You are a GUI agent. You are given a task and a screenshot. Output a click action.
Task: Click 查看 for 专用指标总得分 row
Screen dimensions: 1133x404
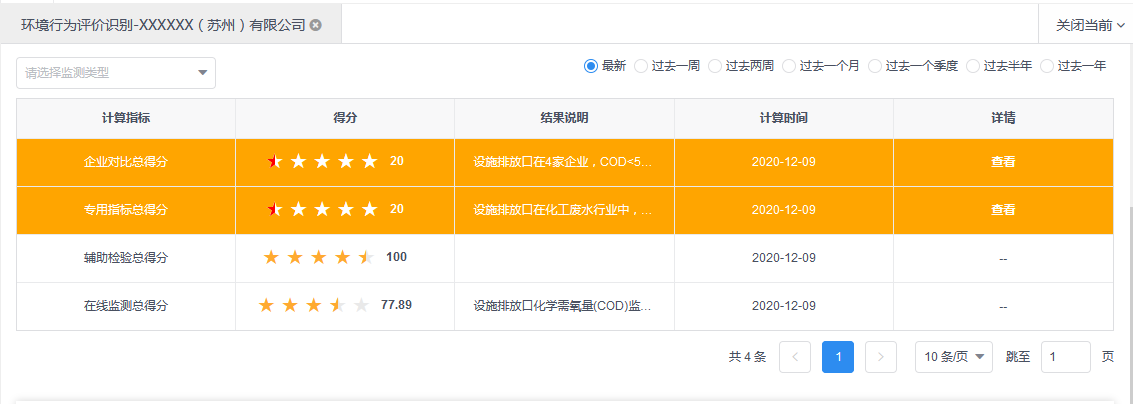[1003, 209]
